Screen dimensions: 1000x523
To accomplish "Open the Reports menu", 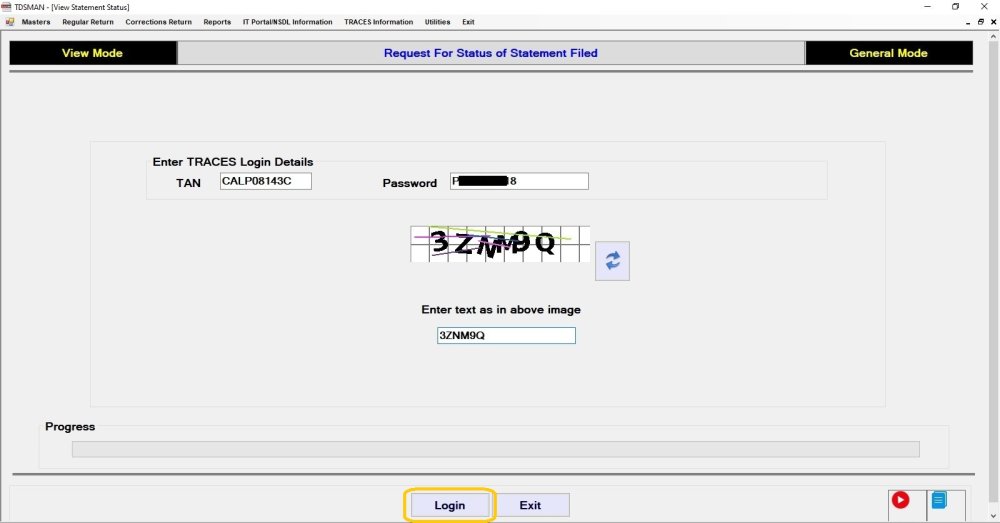I will point(217,22).
